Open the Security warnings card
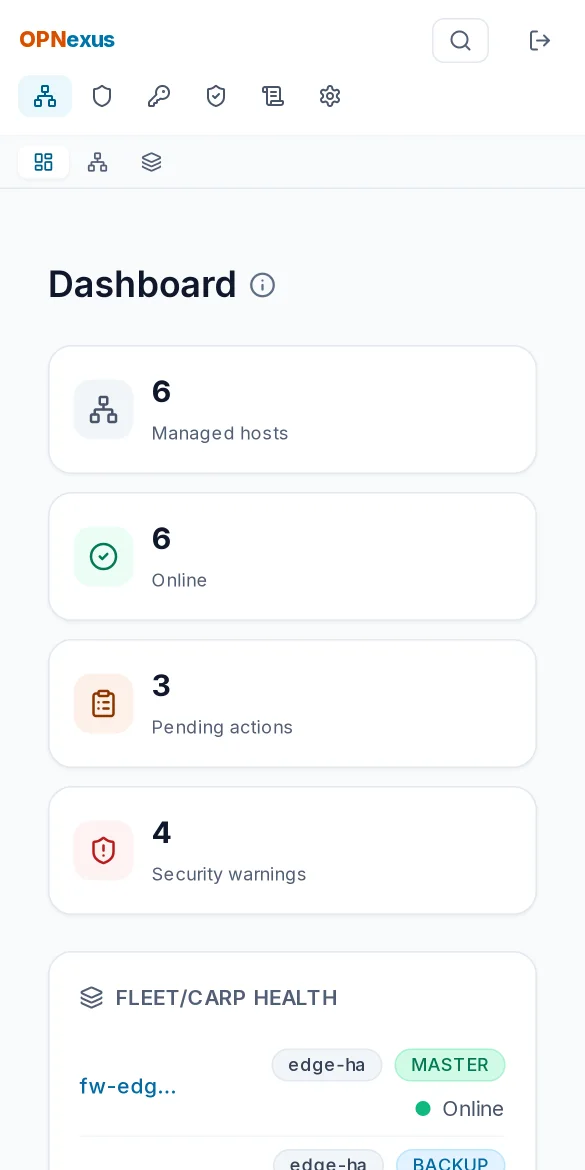585x1170 pixels. click(x=292, y=851)
